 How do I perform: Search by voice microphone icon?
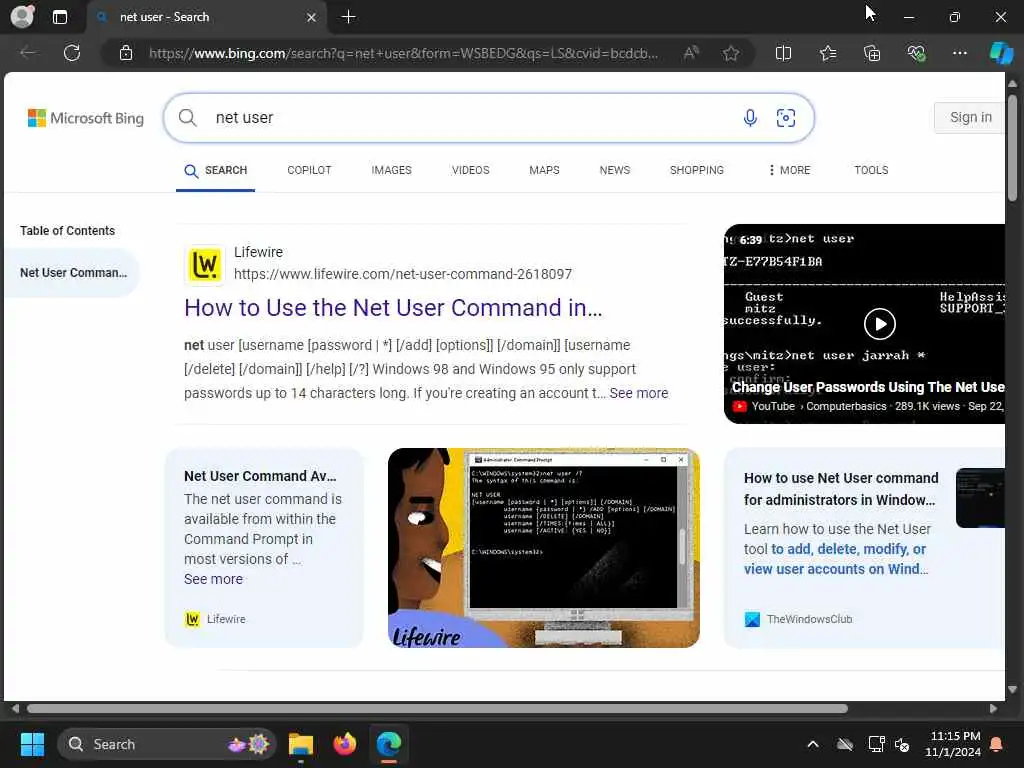750,118
